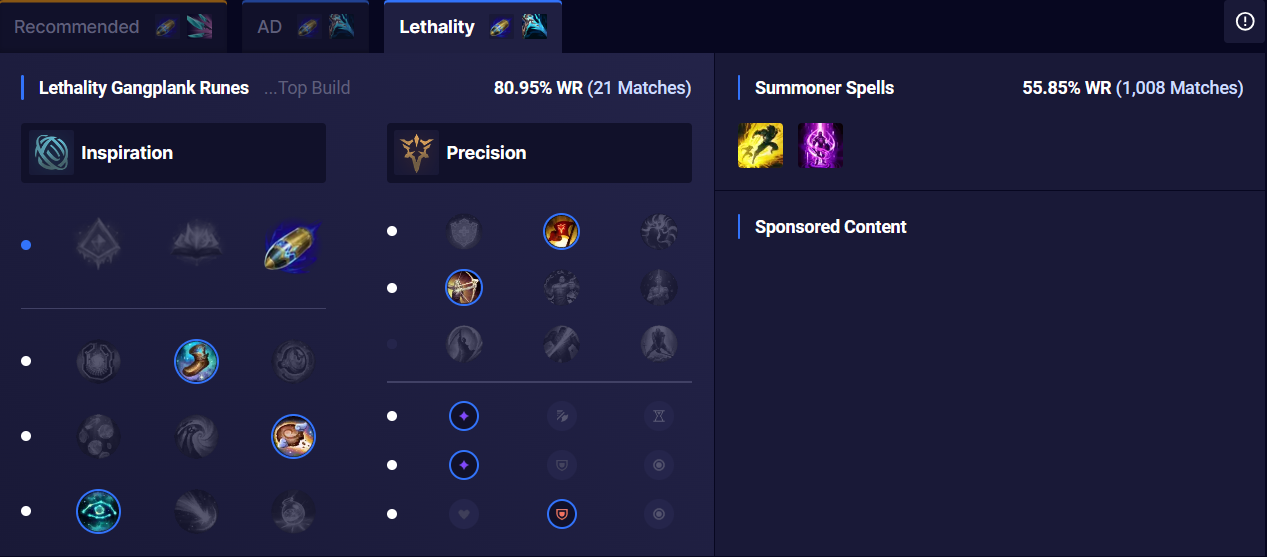Click the yellow Flash summoner spell

click(x=760, y=145)
